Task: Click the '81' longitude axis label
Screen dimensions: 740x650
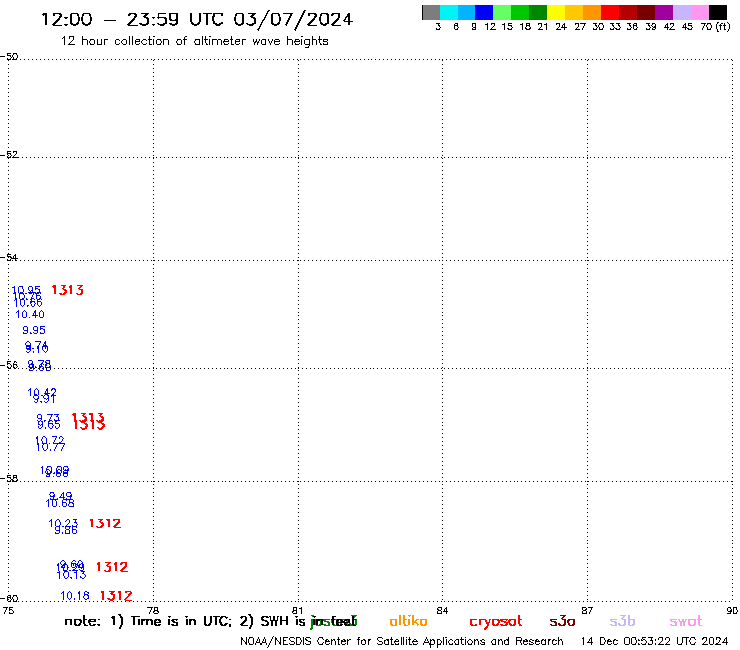Action: pos(297,610)
